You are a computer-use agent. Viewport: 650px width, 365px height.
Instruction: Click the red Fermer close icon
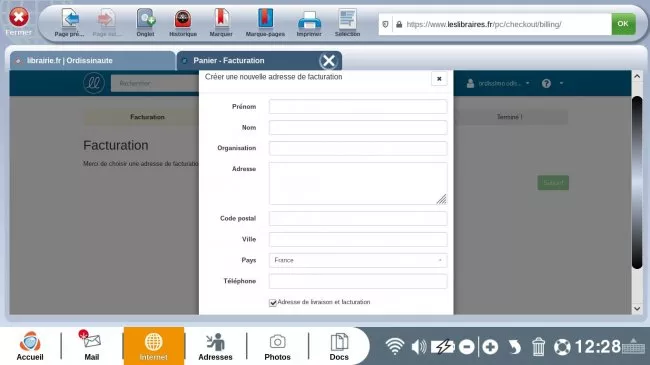(x=19, y=17)
